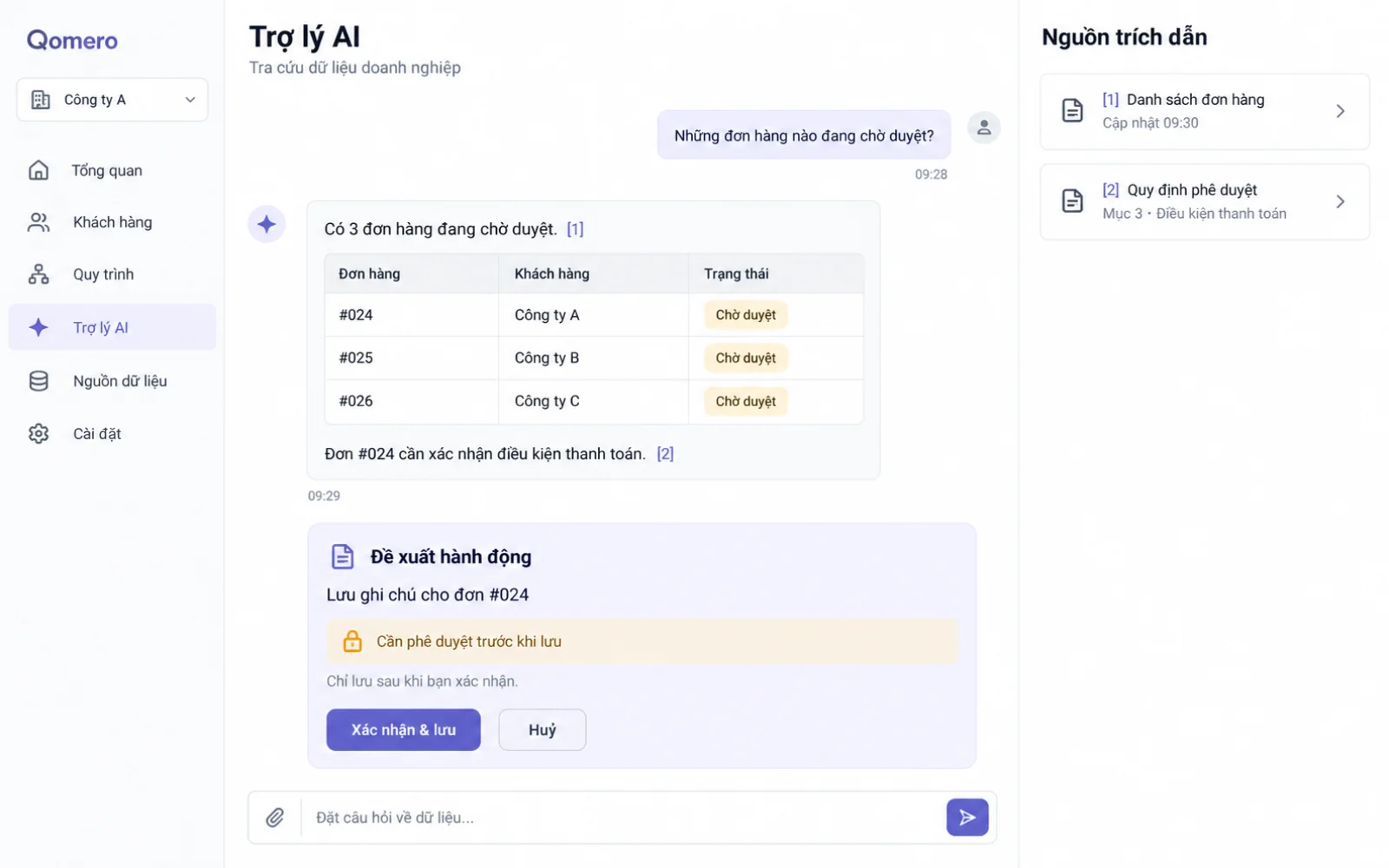Expand Quy định phê duyệt source chevron
Image resolution: width=1389 pixels, height=868 pixels.
tap(1340, 201)
